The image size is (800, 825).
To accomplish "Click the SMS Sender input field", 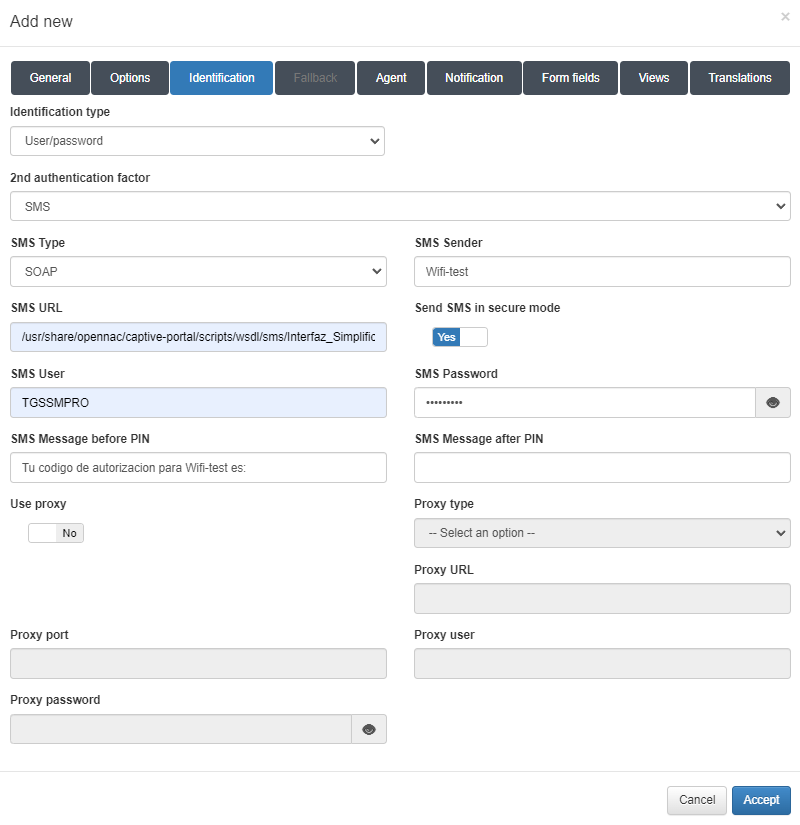I will point(602,271).
